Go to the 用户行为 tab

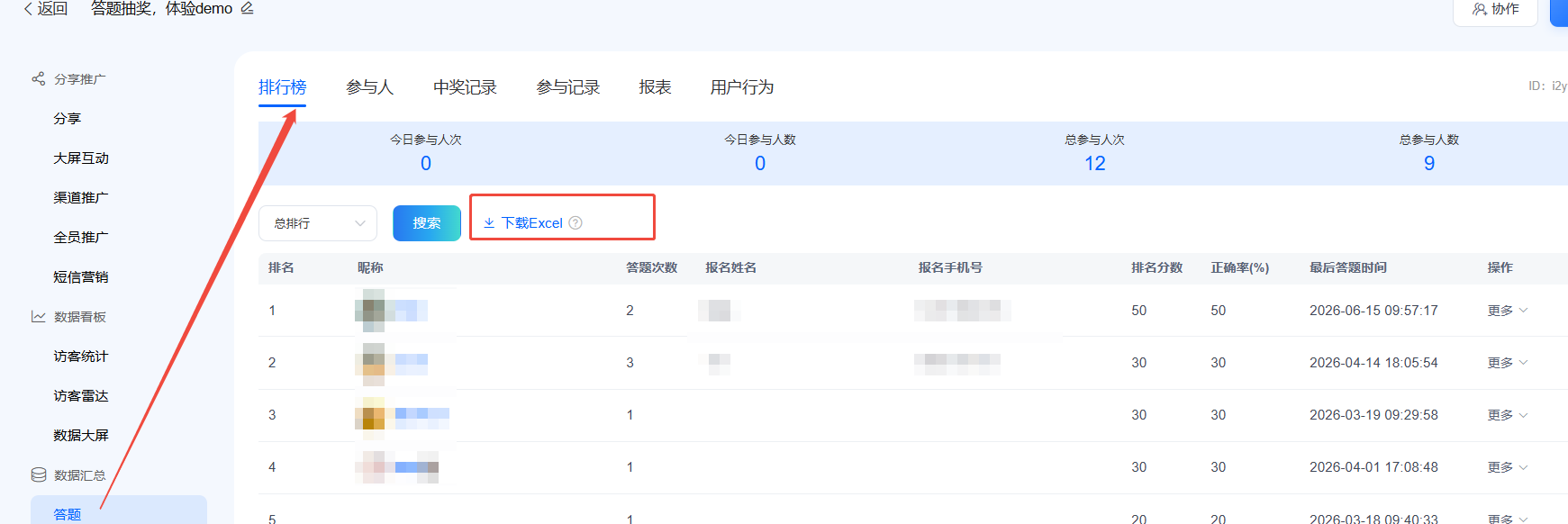(x=742, y=87)
